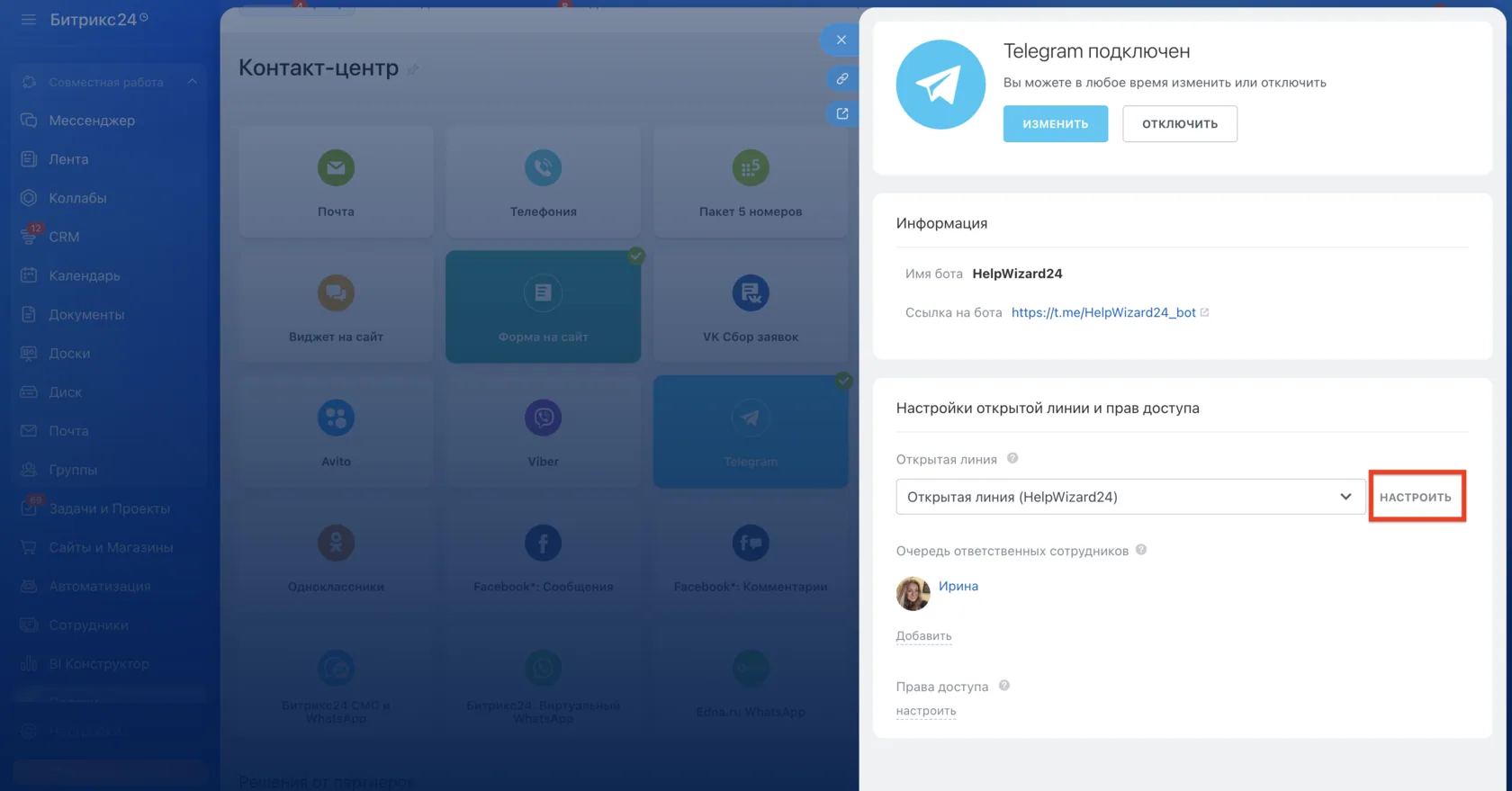This screenshot has height=791, width=1512.
Task: Open the Facebook*: Комментарии tile
Action: pos(751,557)
